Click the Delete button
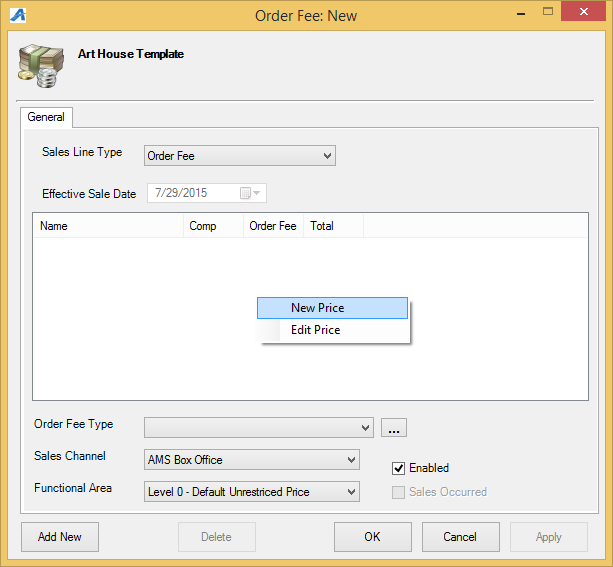 click(217, 537)
